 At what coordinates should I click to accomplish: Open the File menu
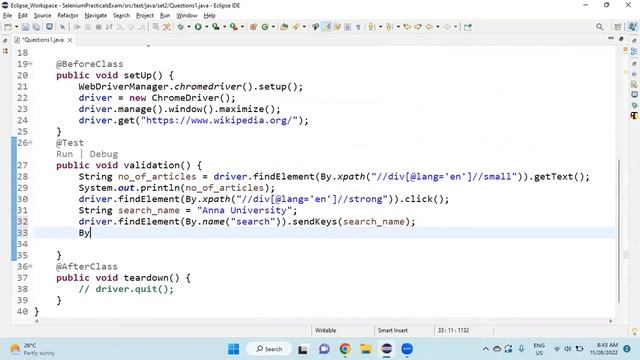pyautogui.click(x=7, y=16)
